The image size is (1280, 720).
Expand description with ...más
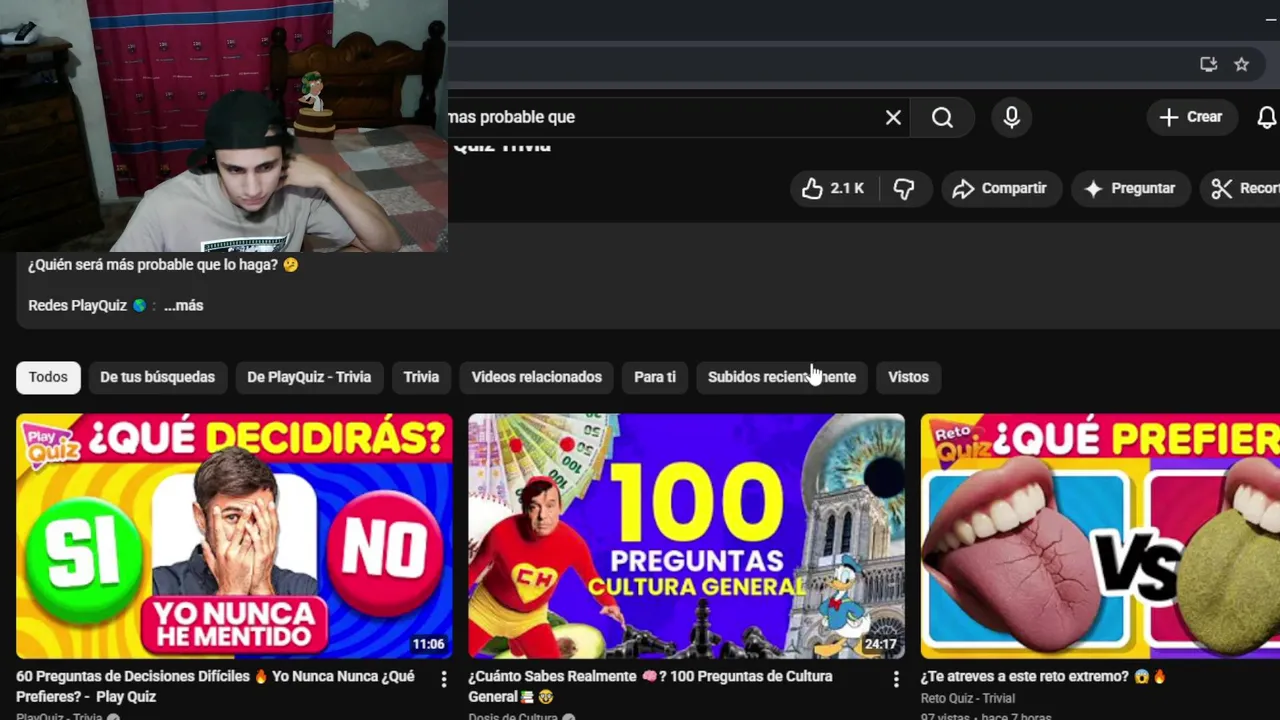[184, 306]
